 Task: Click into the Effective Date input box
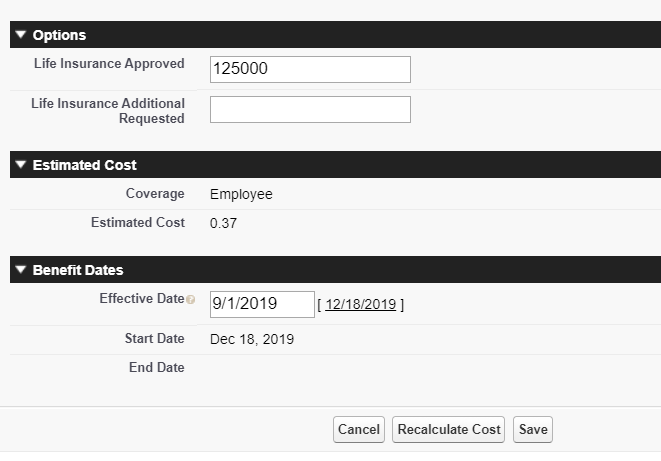262,304
